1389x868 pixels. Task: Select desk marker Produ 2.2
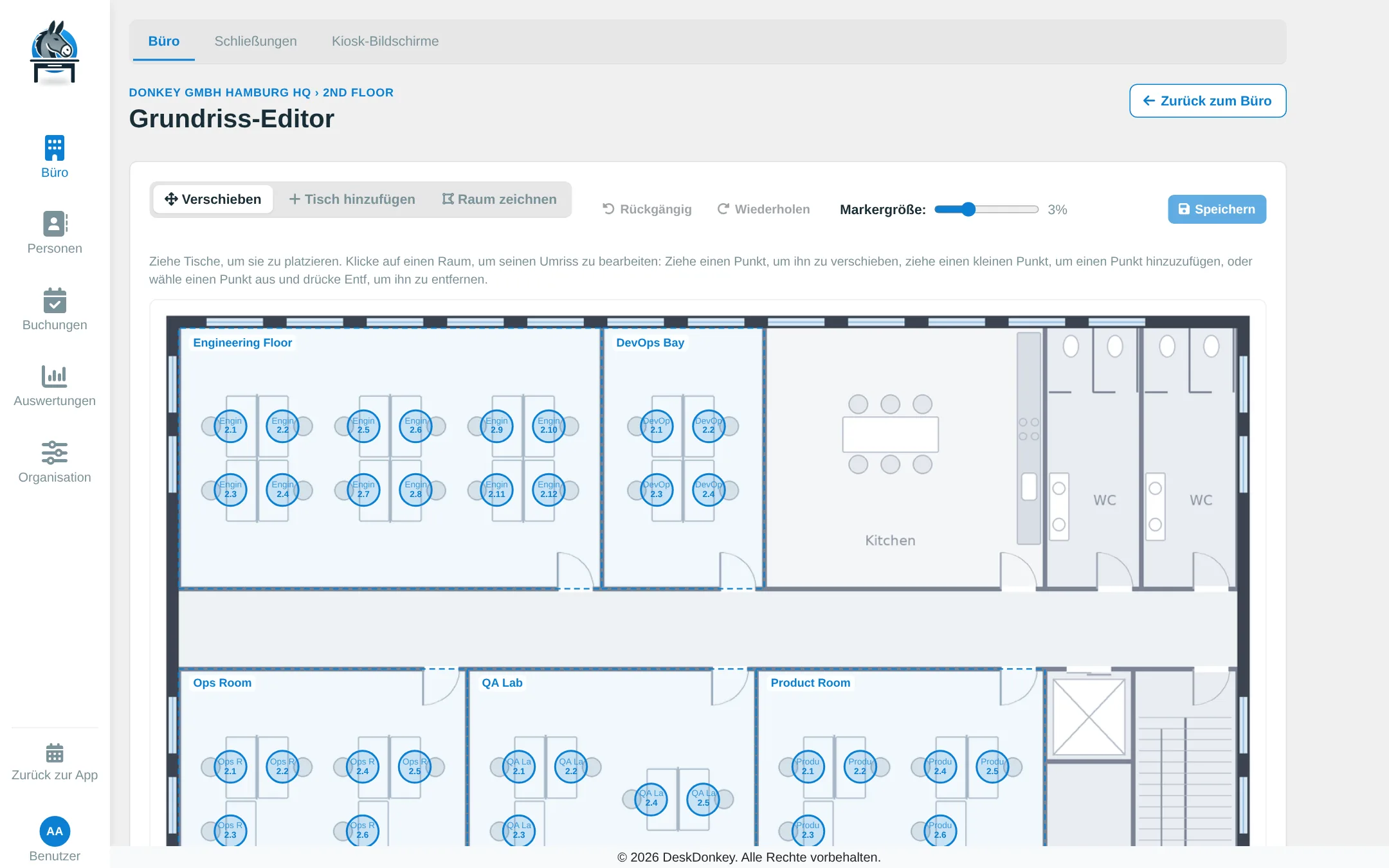click(x=860, y=766)
